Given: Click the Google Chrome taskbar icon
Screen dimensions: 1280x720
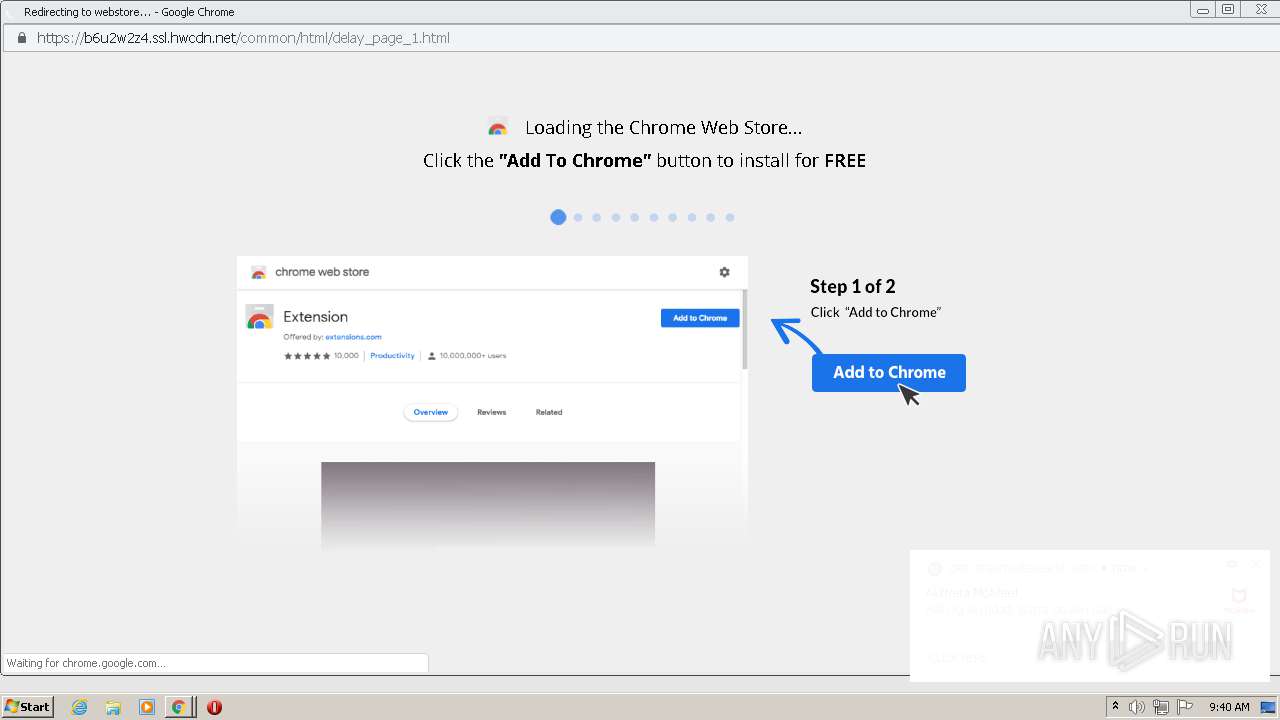Looking at the screenshot, I should (x=179, y=707).
